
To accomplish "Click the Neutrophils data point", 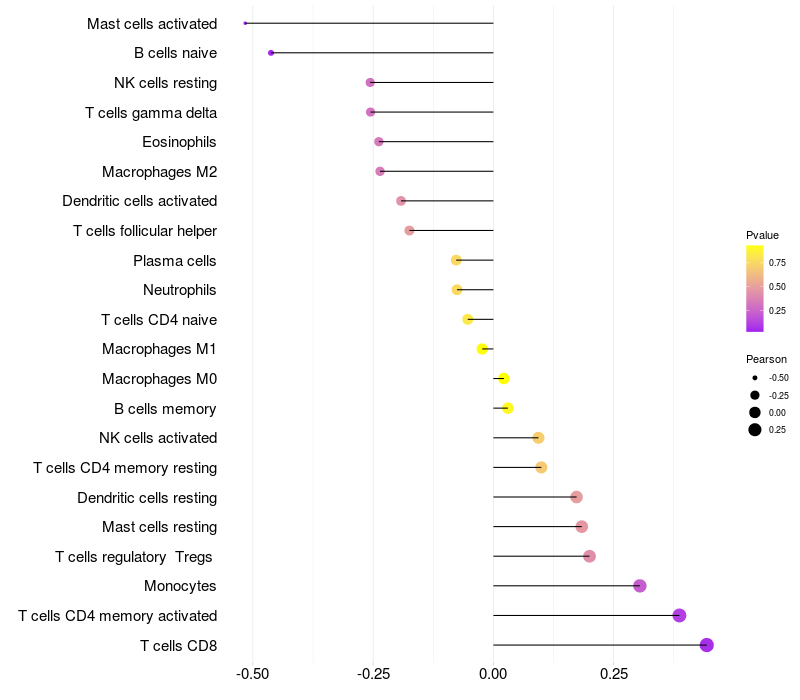I will coord(457,290).
